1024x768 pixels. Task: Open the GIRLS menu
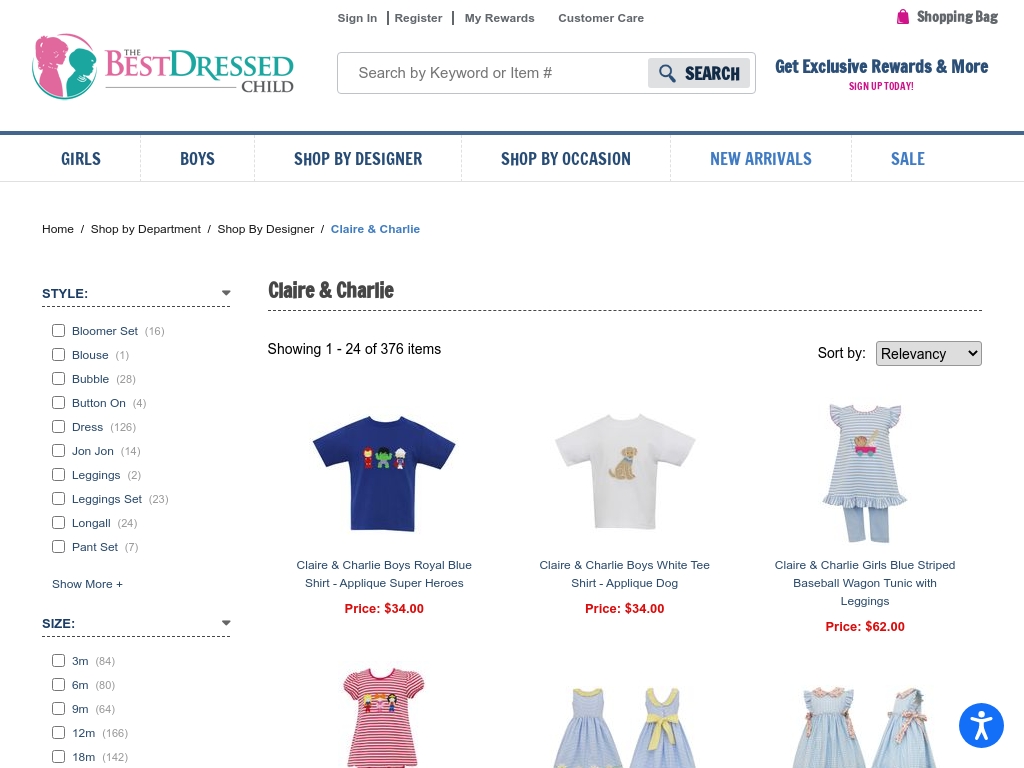tap(81, 159)
